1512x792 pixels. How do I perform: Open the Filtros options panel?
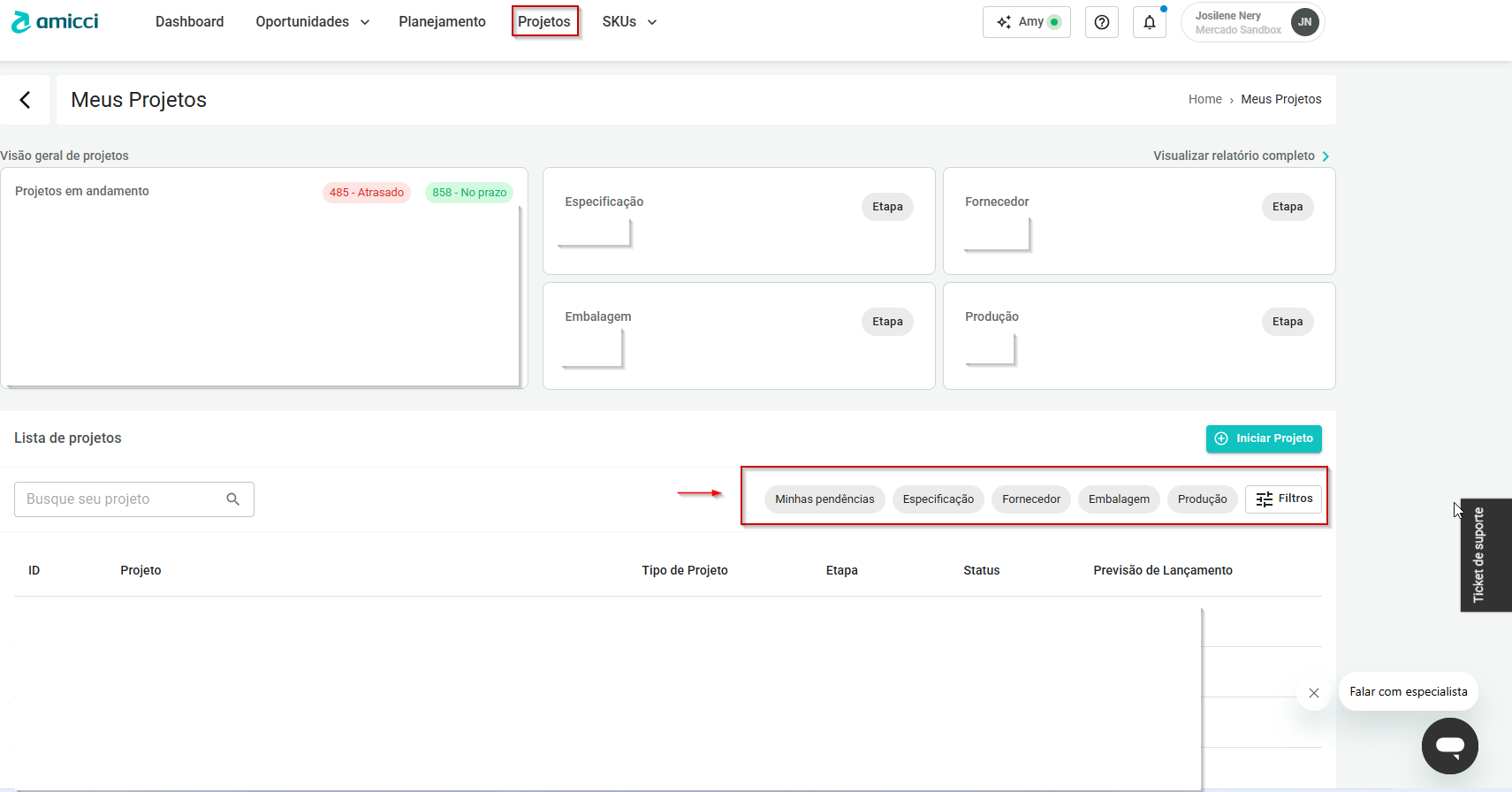tap(1284, 499)
